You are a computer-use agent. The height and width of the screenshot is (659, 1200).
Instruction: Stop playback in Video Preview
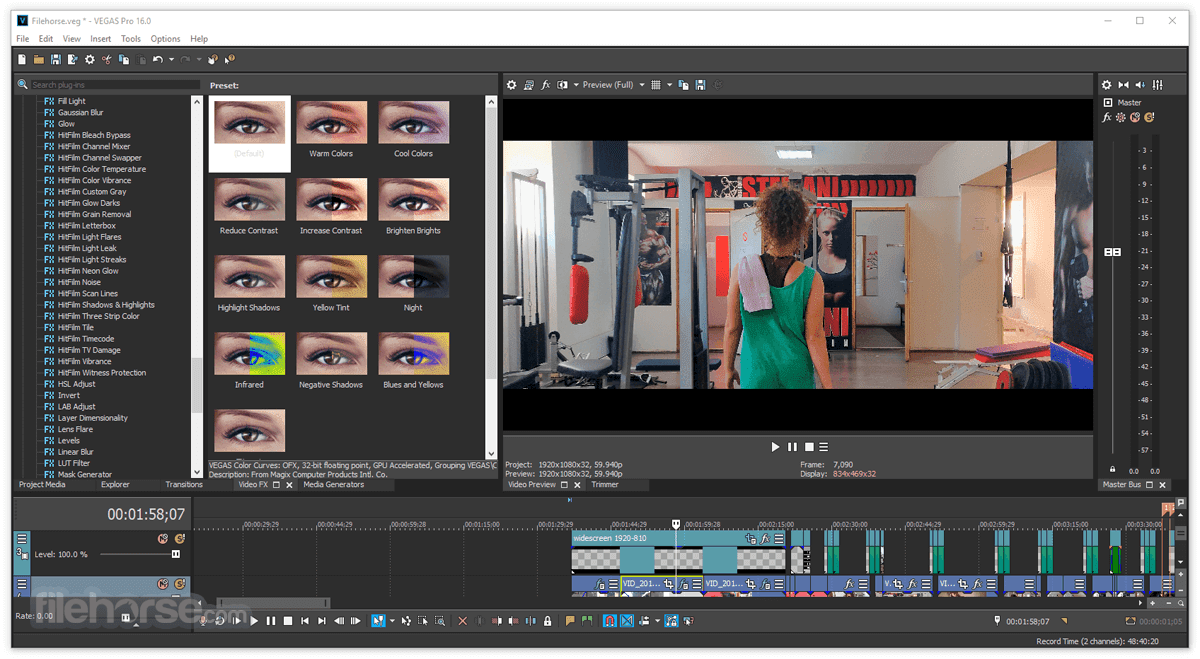click(x=809, y=447)
